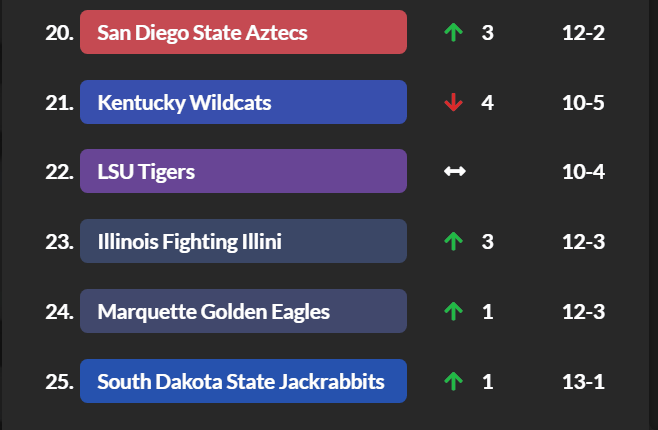
Task: Click the San Diego State Aztecs team button
Action: (x=243, y=32)
